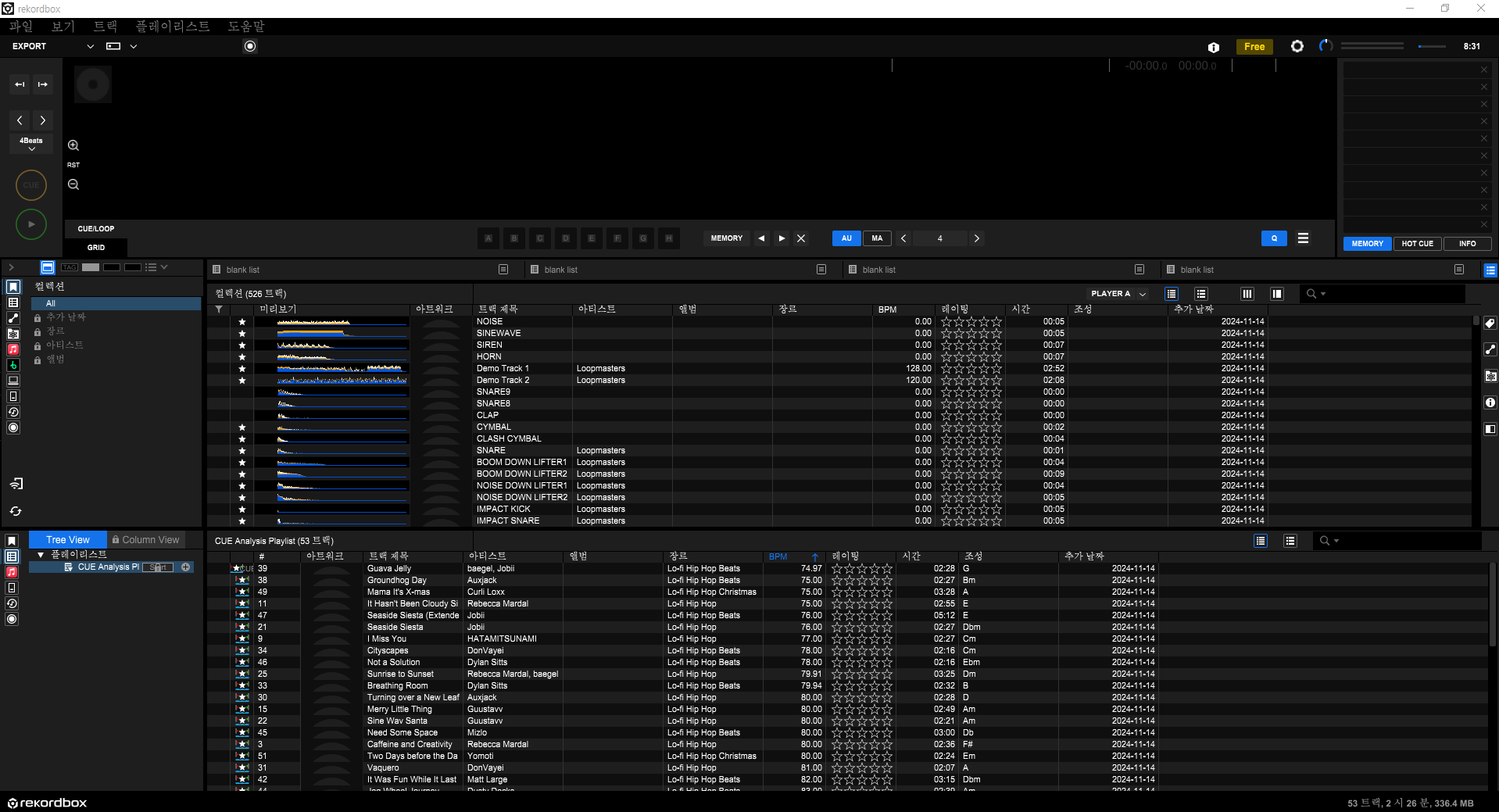Select the CUE/LOOP panel button

(96, 229)
